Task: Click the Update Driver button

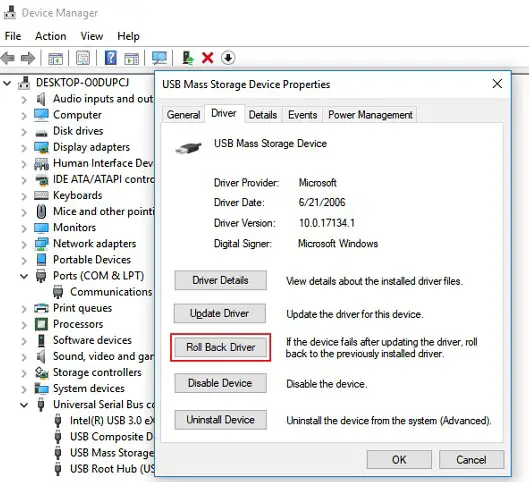Action: click(x=220, y=313)
